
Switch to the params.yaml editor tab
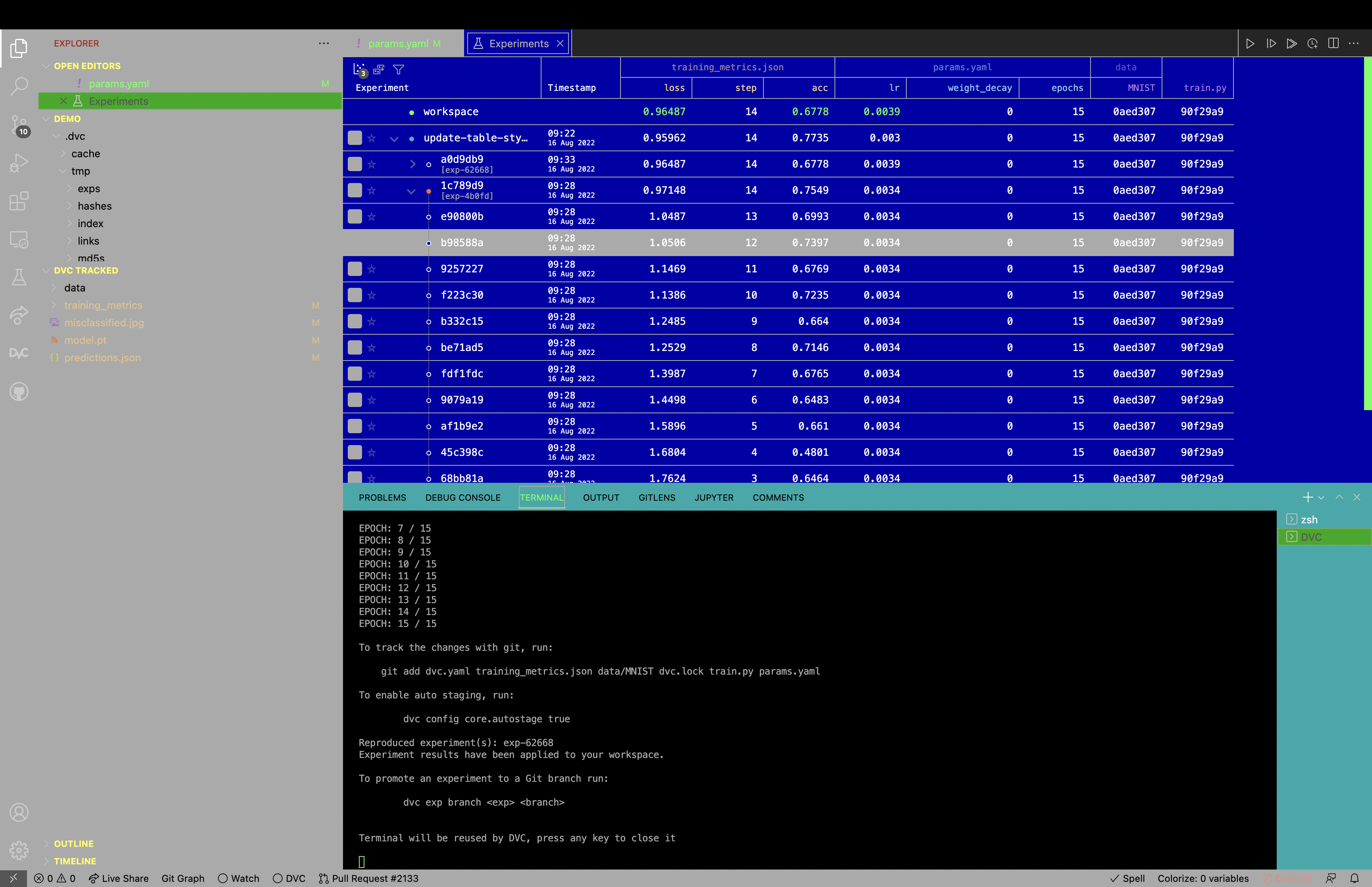[x=398, y=44]
